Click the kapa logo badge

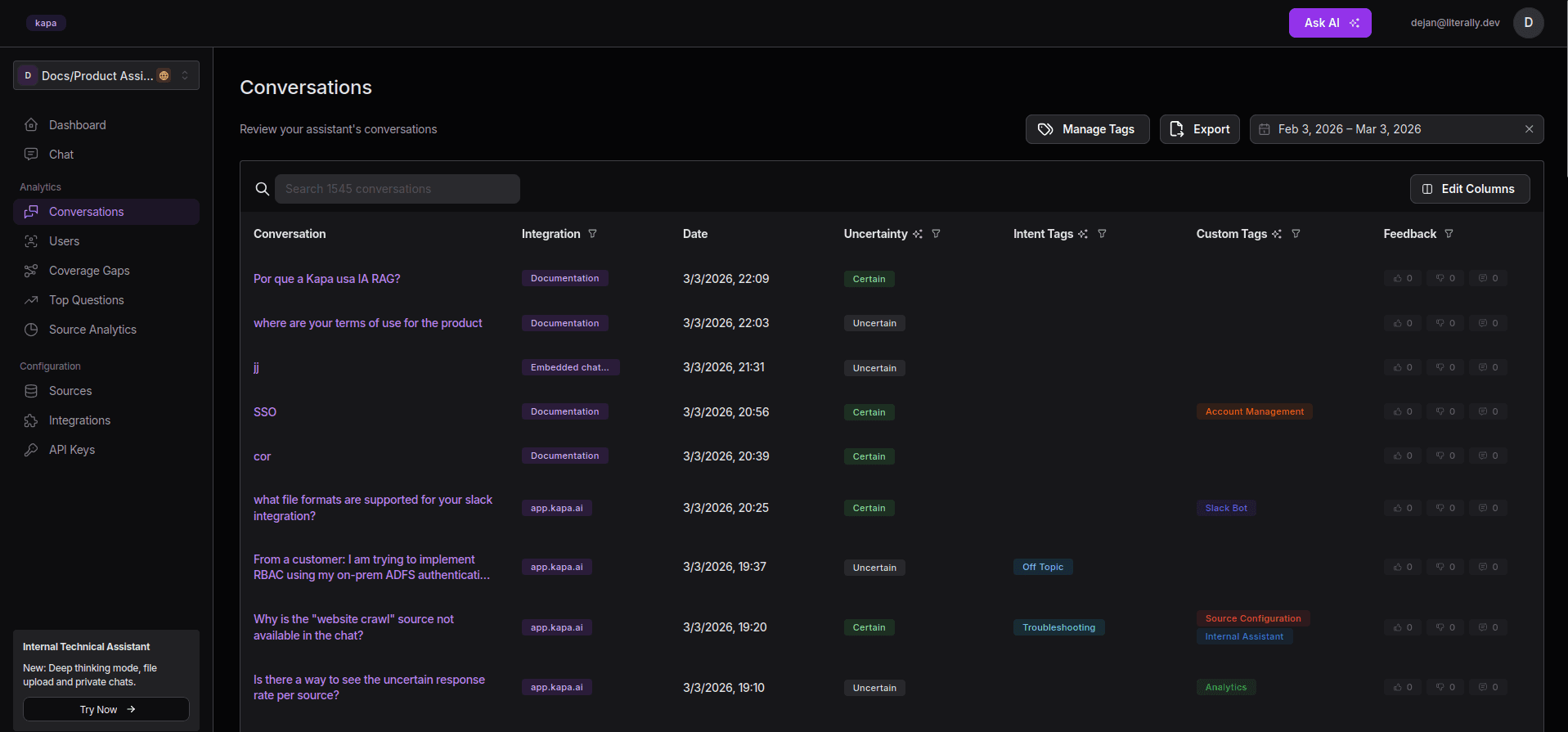pos(46,23)
